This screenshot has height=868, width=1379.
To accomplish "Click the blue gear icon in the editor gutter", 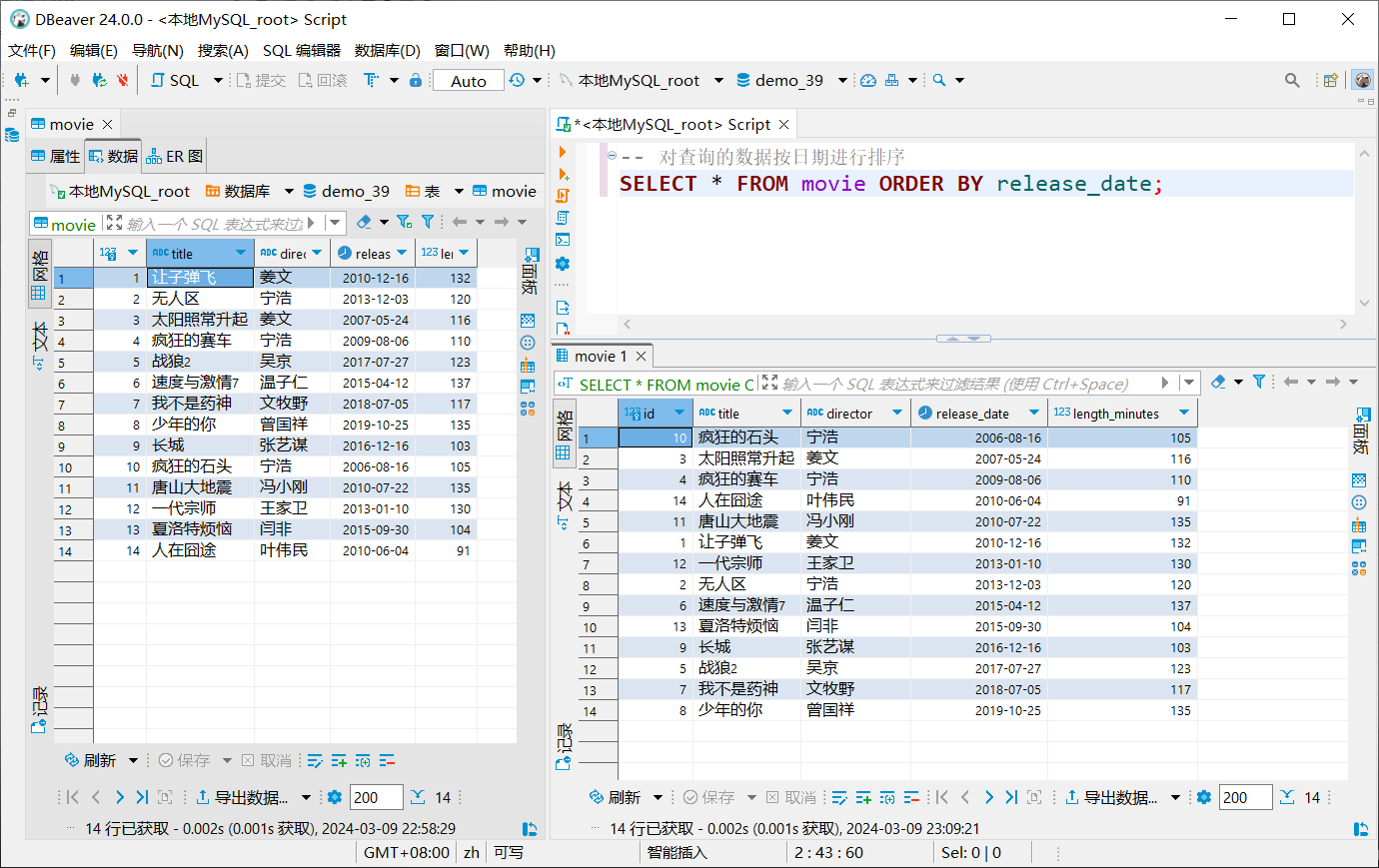I will [563, 264].
